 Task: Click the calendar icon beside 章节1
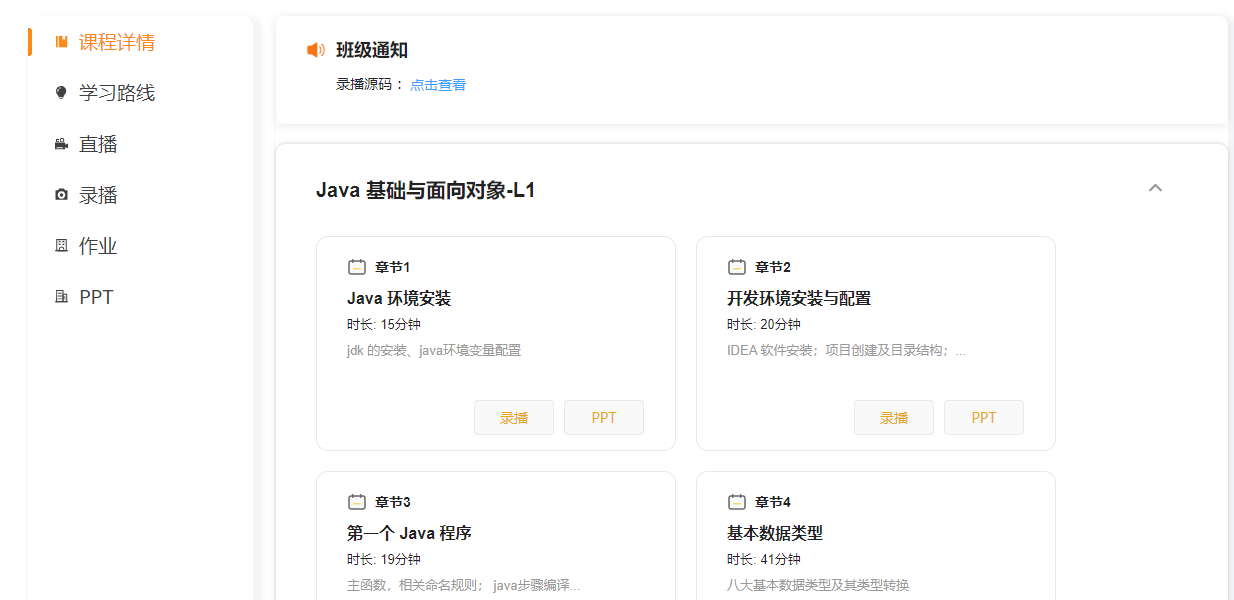[x=357, y=267]
